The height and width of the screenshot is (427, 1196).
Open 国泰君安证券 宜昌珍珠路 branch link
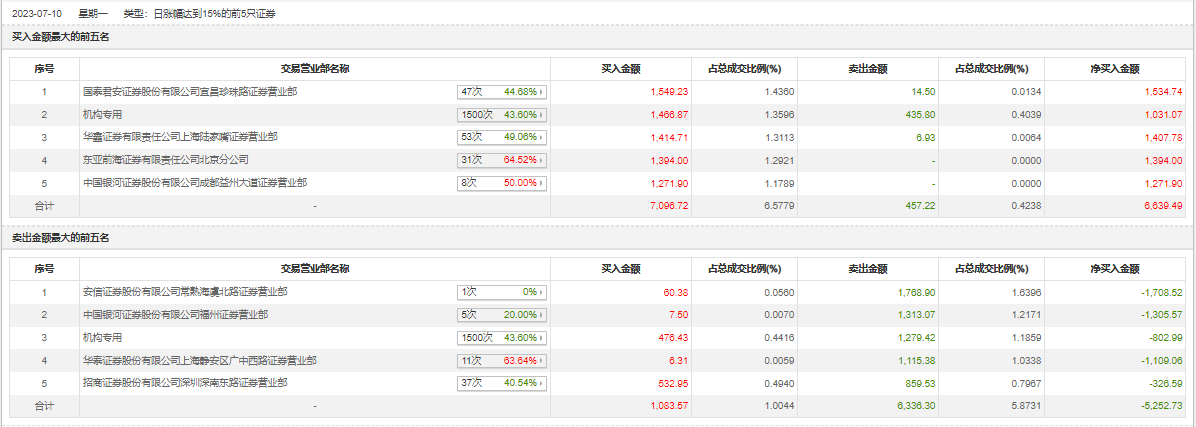[x=190, y=92]
